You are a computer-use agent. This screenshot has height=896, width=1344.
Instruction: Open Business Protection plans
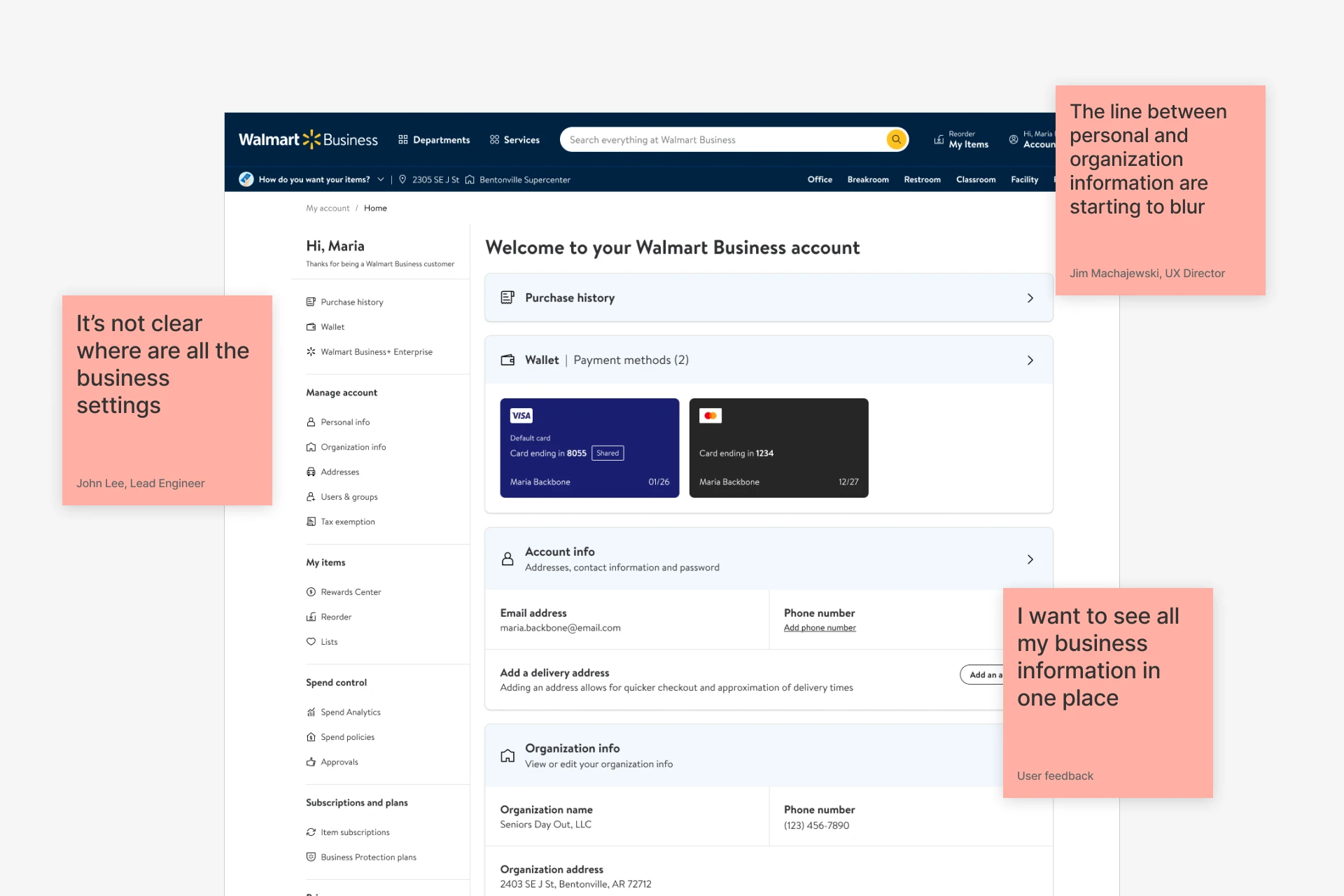[x=367, y=857]
